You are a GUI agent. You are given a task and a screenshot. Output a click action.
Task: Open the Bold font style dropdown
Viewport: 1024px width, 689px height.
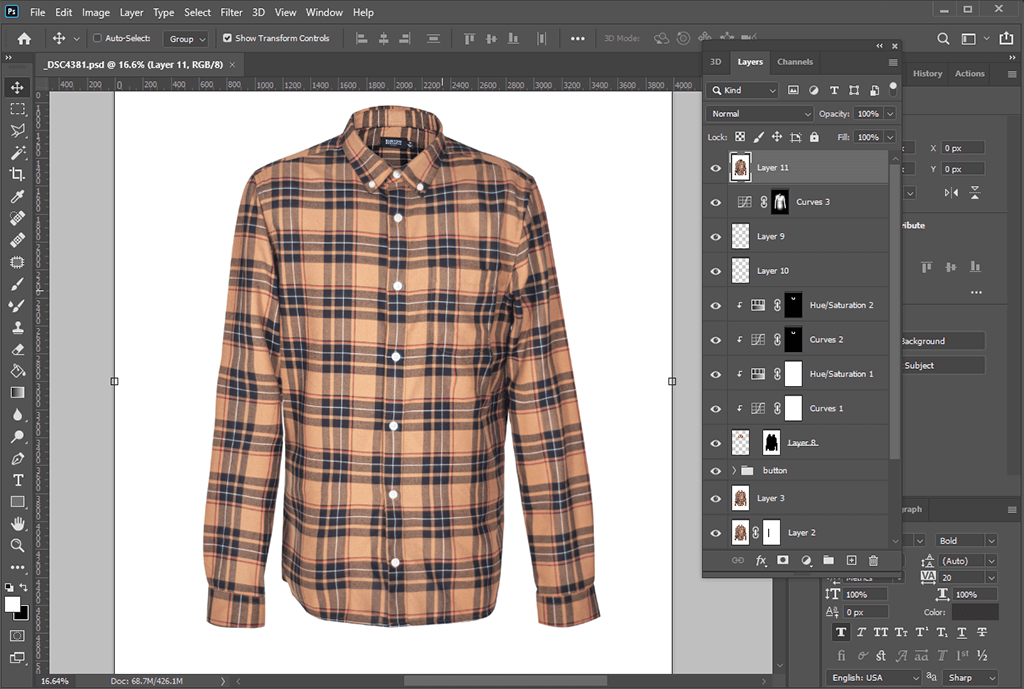point(967,540)
